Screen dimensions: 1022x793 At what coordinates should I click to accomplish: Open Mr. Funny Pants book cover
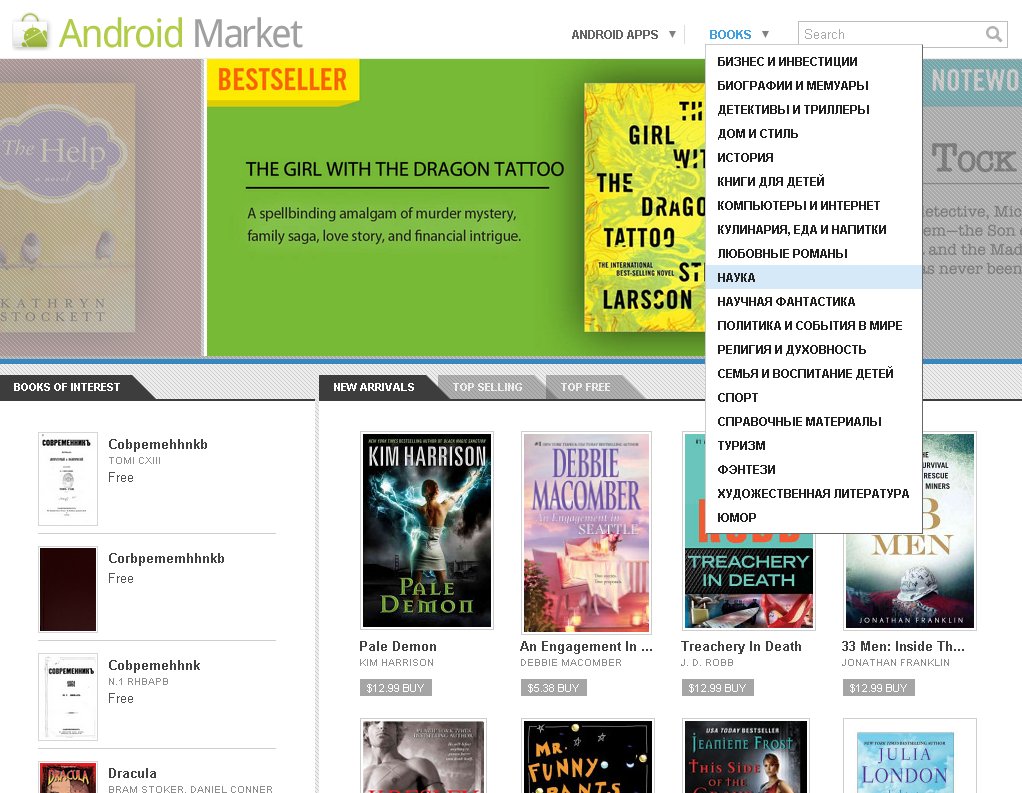point(588,757)
